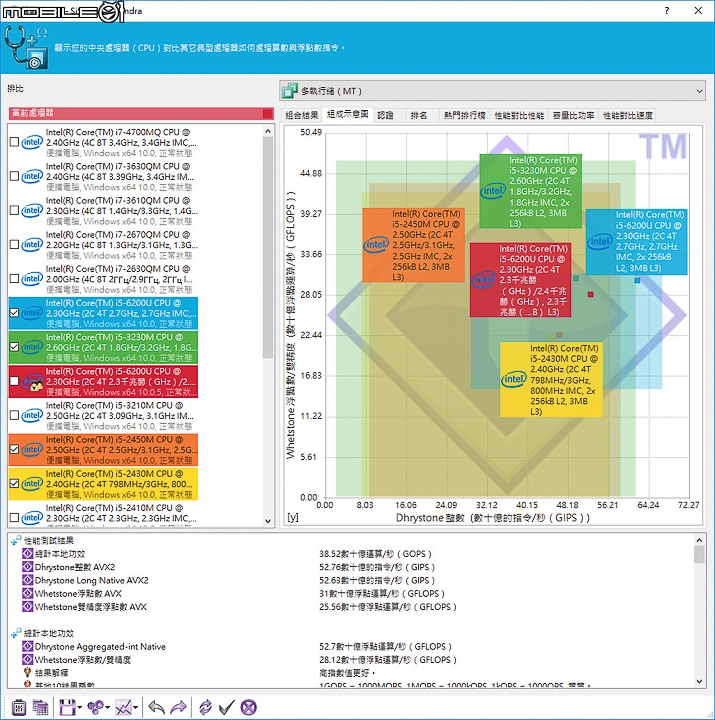The image size is (715, 720).
Task: Click the Intel logo of the i5-3210M row
Action: click(x=32, y=416)
